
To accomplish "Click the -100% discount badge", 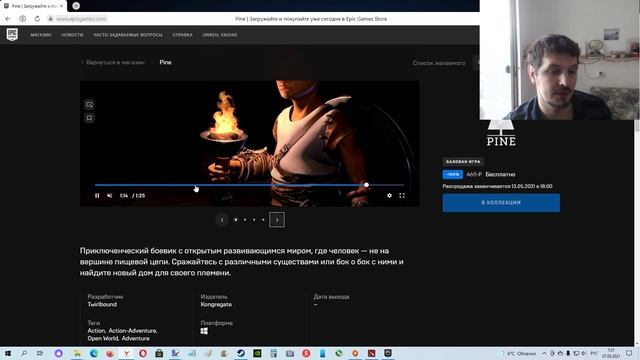I will coord(453,174).
